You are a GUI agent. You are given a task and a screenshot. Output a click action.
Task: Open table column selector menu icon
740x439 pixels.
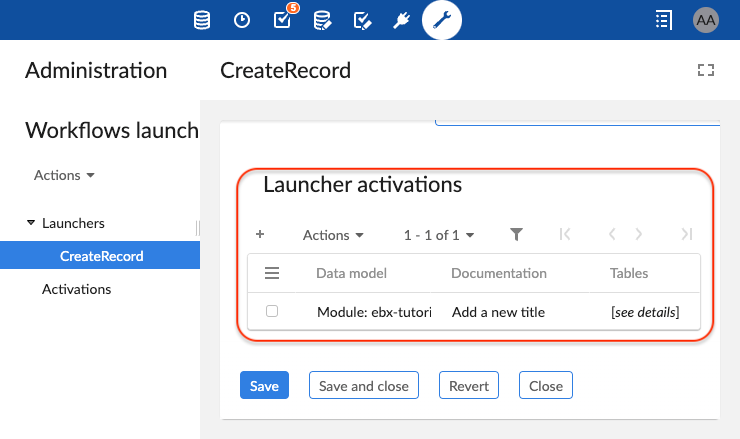click(272, 273)
